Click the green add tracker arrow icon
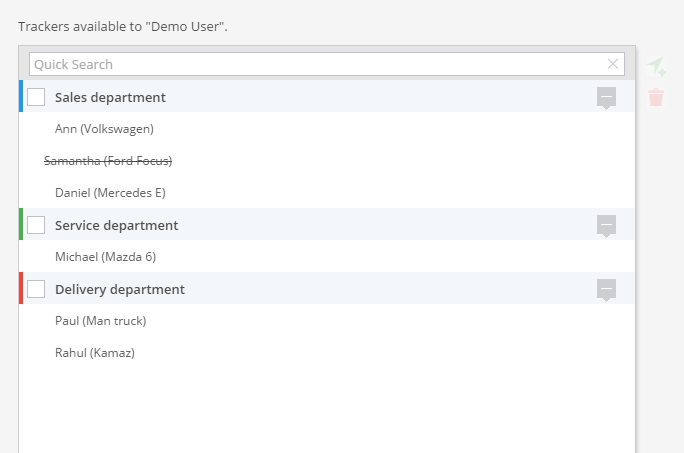Screen dimensions: 684x453 (x=656, y=66)
